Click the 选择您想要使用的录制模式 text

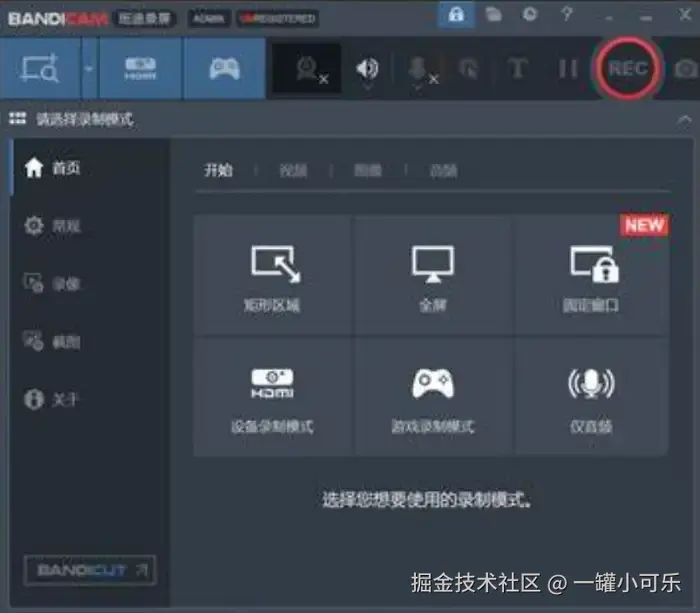point(427,500)
